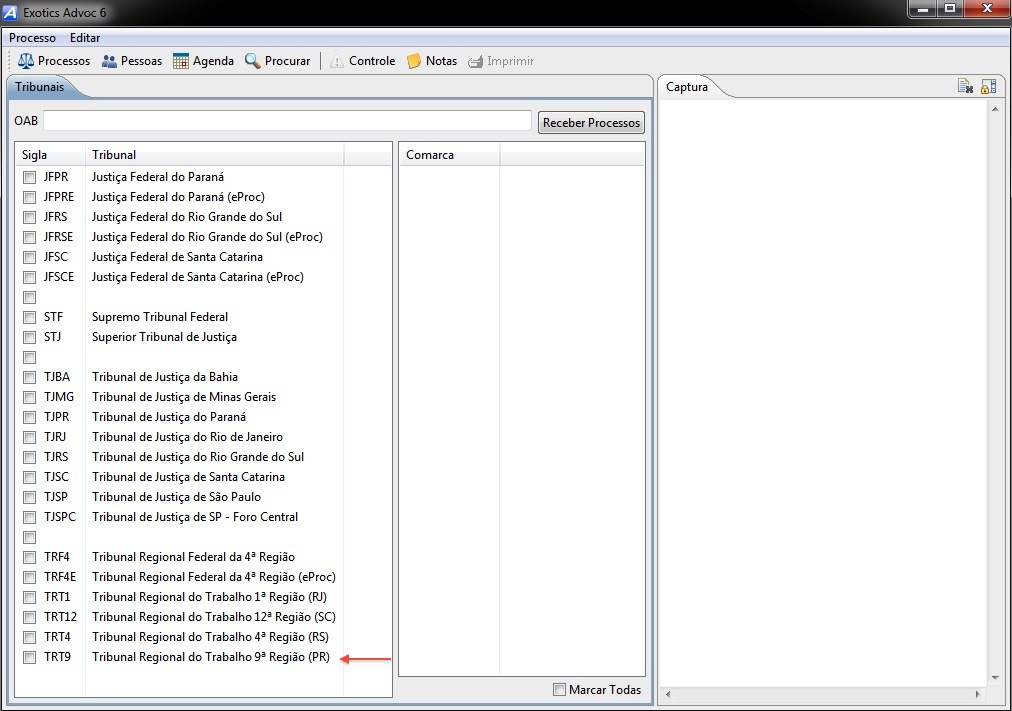Screen dimensions: 1012x711
Task: Open the Agenda calendar icon
Action: click(x=181, y=61)
